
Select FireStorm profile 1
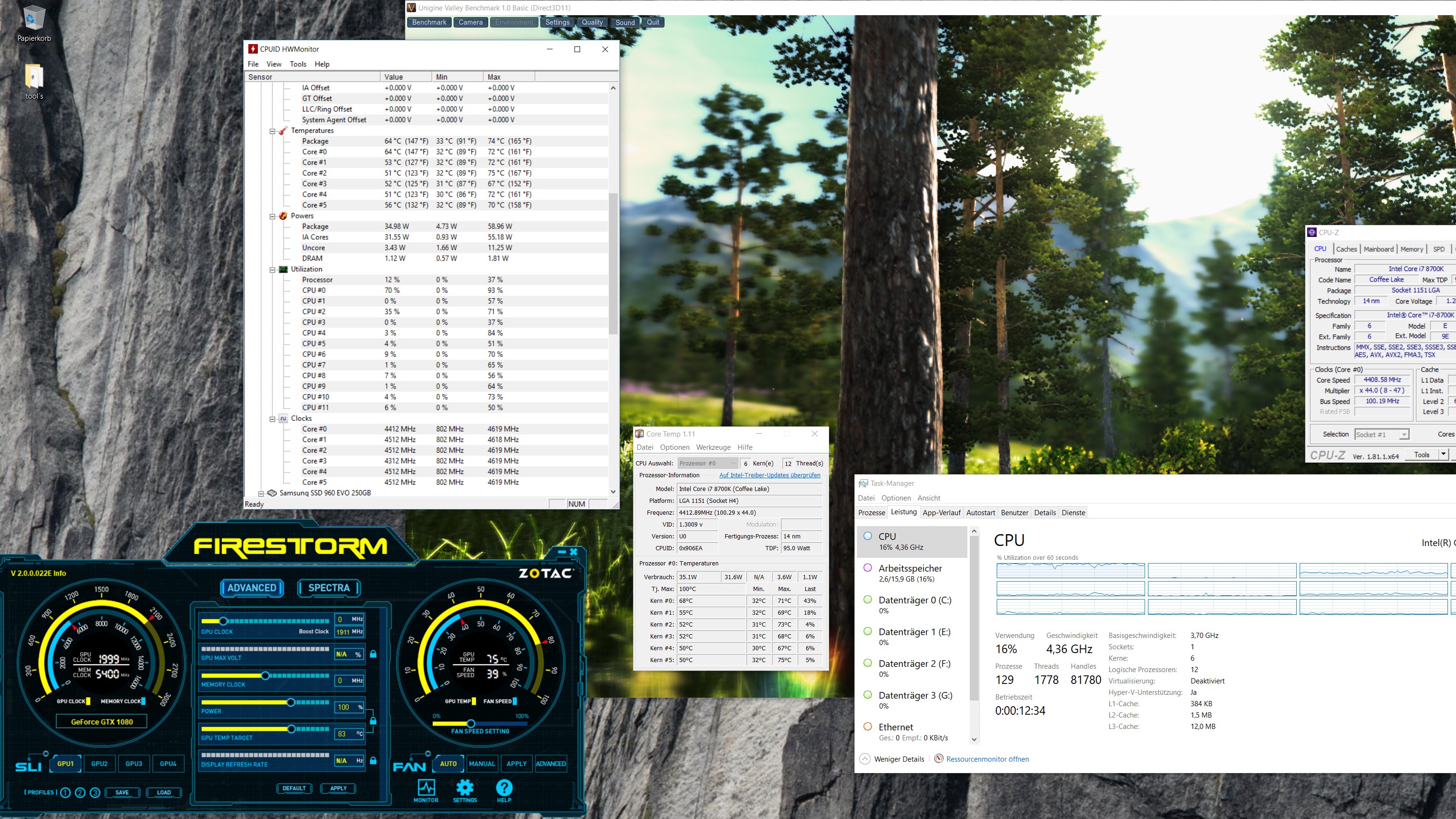pyautogui.click(x=65, y=792)
